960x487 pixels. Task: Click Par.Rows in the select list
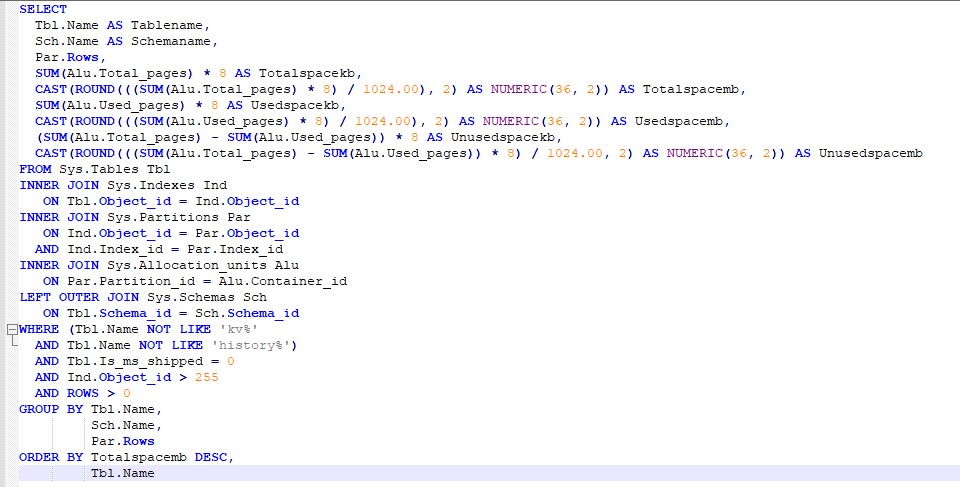click(67, 57)
